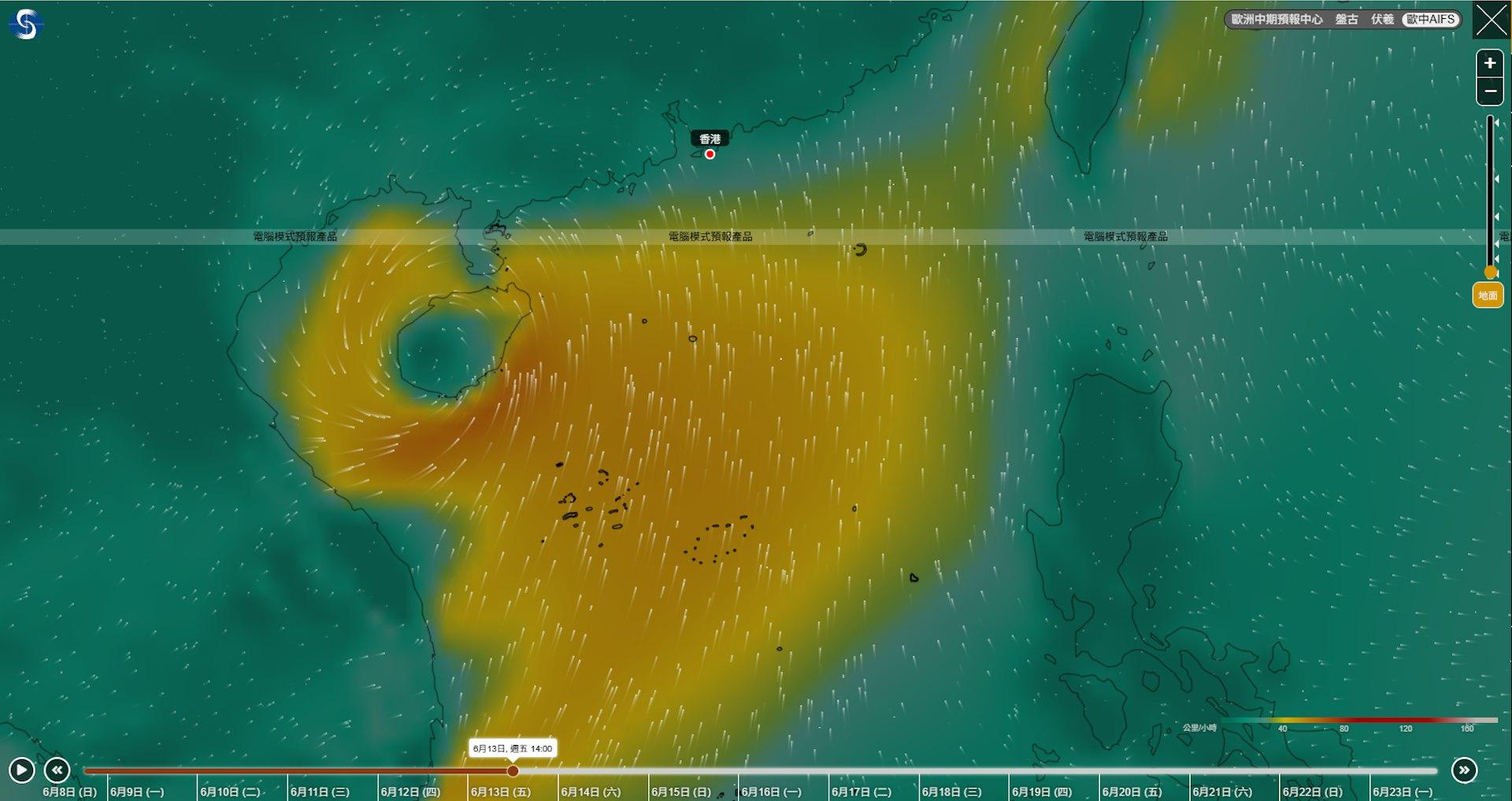Screen dimensions: 1512x801
Task: Close the wind map with the X icon
Action: click(x=1491, y=20)
